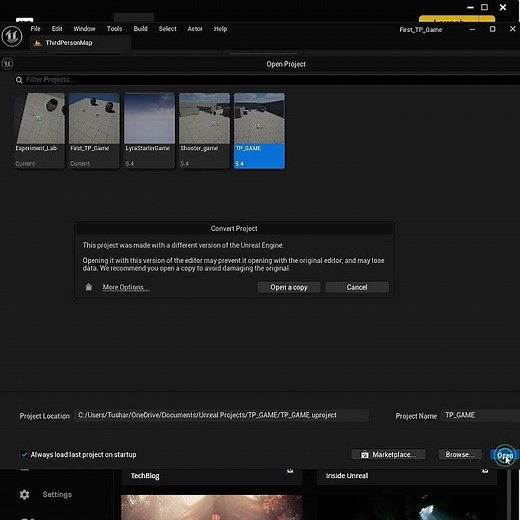Minimize the First_TP_Game editor window
The width and height of the screenshot is (520, 520).
tap(472, 29)
